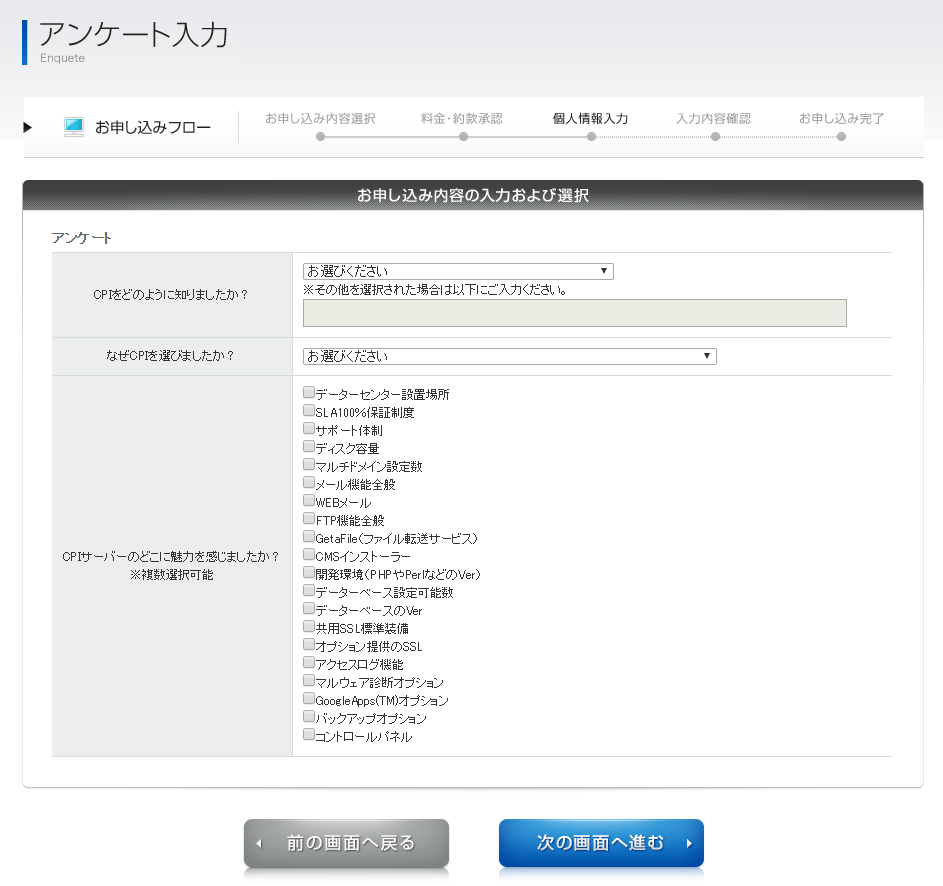Viewport: 943px width, 886px height.
Task: Select the 料金・約款承認 step
Action: pos(462,119)
